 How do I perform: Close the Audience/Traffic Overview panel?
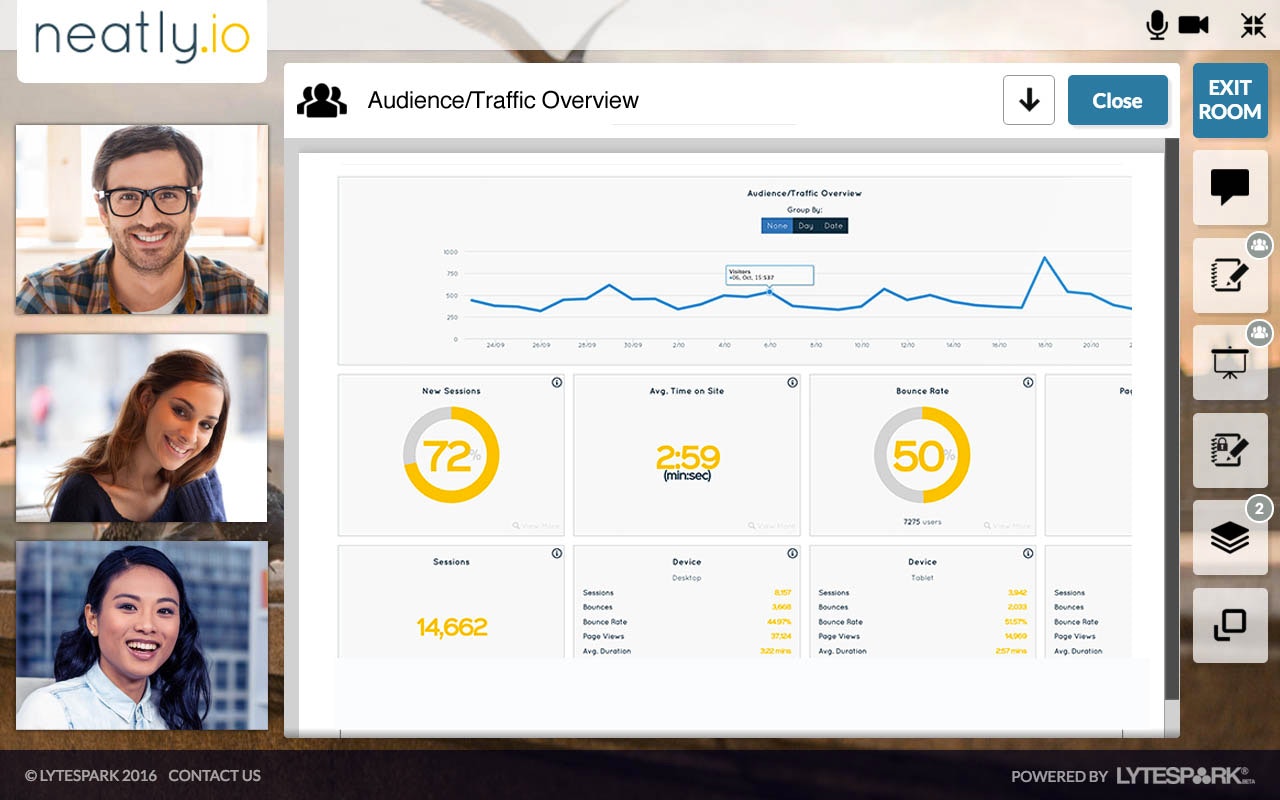tap(1117, 100)
